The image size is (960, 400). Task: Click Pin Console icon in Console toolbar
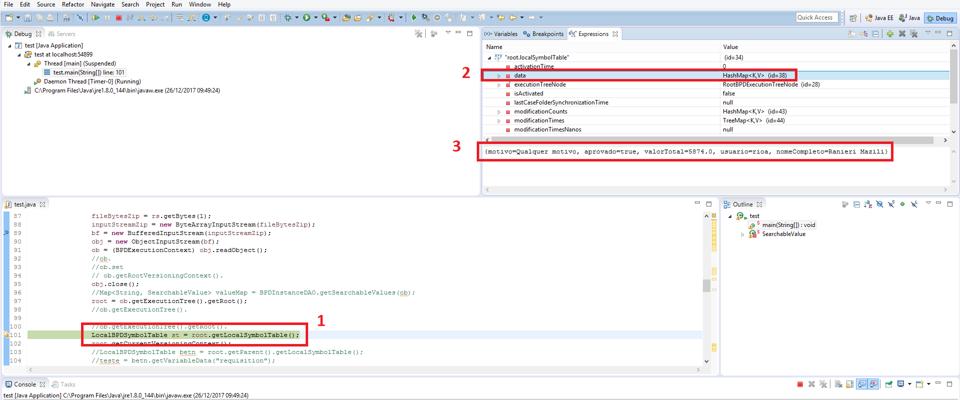(888, 384)
